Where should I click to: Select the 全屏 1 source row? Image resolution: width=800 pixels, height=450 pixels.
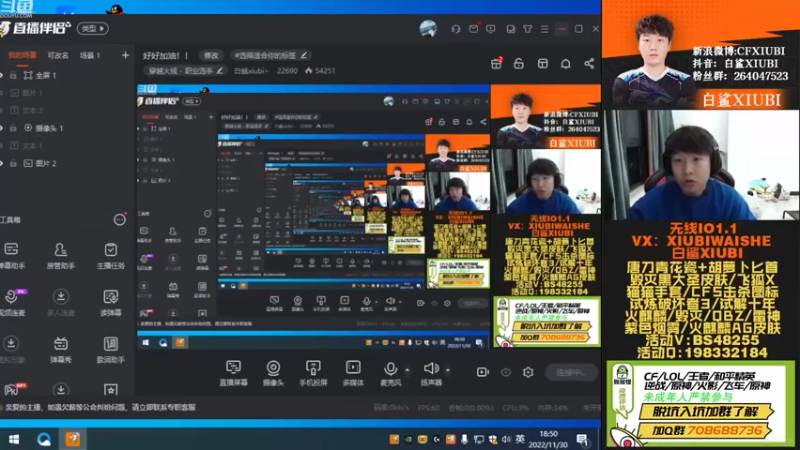tap(66, 75)
